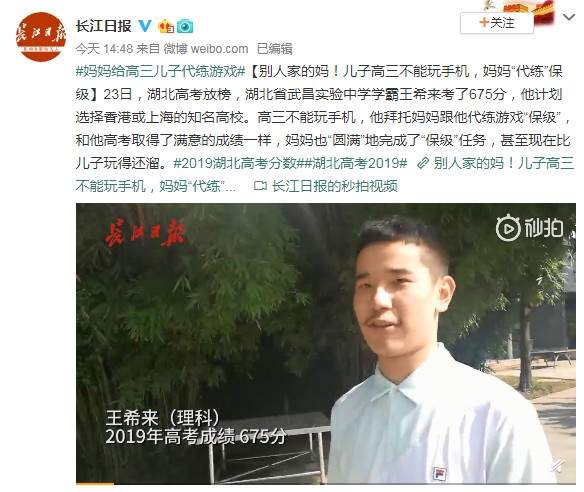Click the video progress bar
Image resolution: width=584 pixels, height=492 pixels.
tap(326, 483)
